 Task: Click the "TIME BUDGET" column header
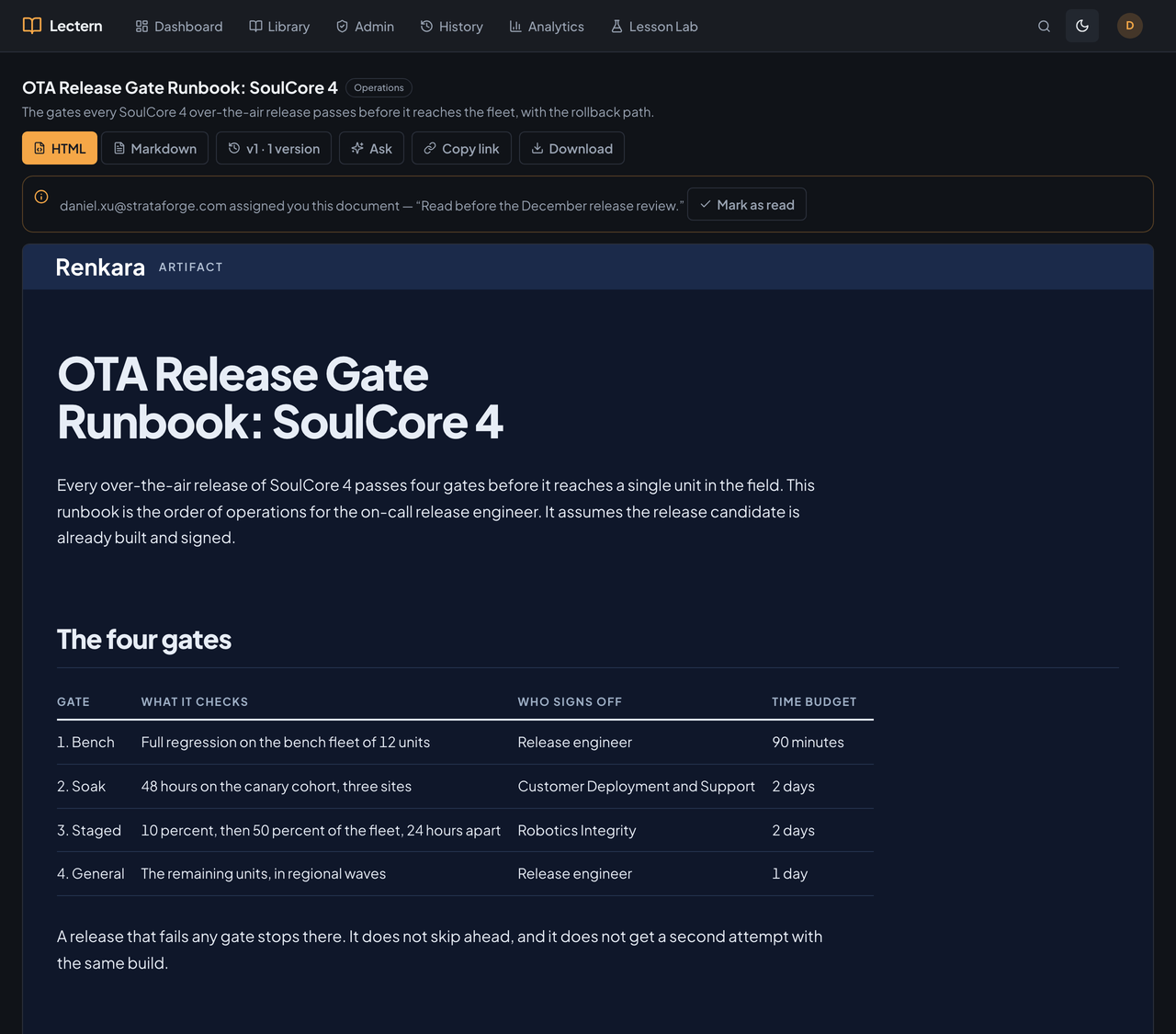[x=814, y=701]
